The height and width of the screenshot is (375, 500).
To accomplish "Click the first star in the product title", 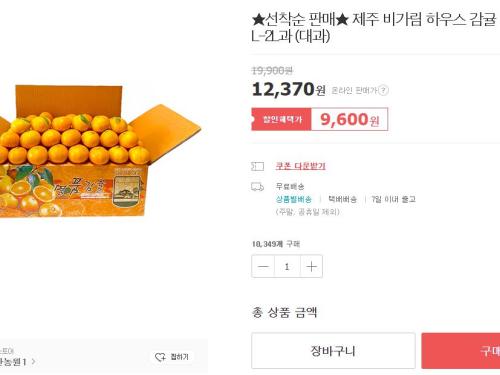I will 258,20.
